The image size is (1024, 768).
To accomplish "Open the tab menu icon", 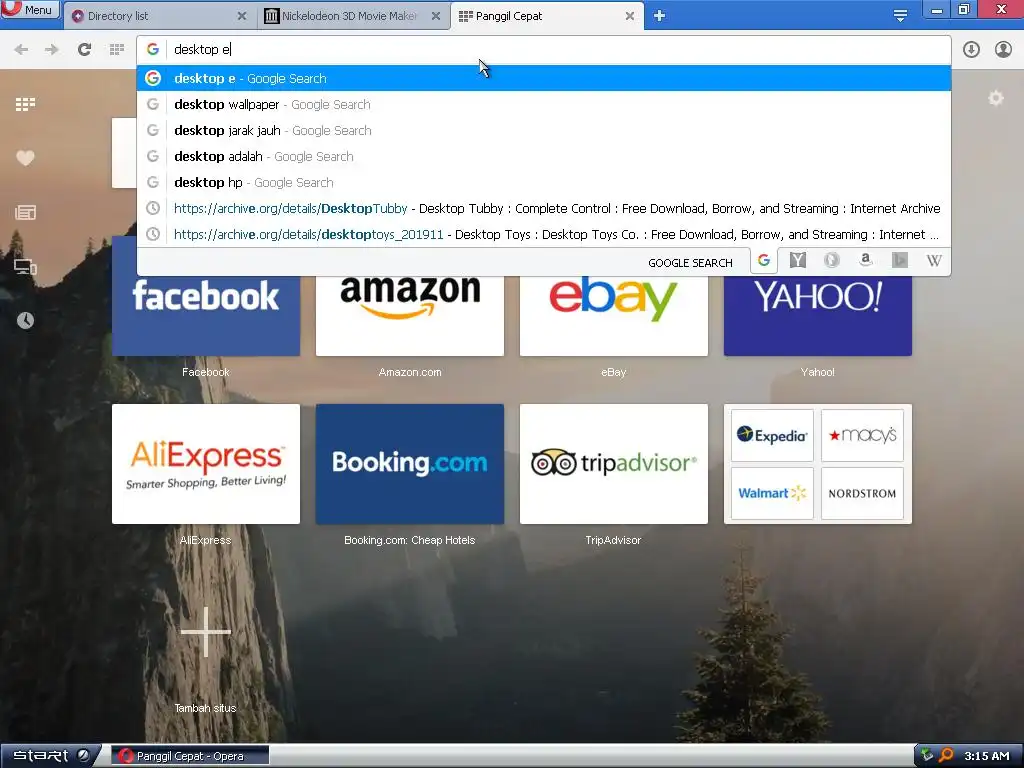I will [x=900, y=16].
